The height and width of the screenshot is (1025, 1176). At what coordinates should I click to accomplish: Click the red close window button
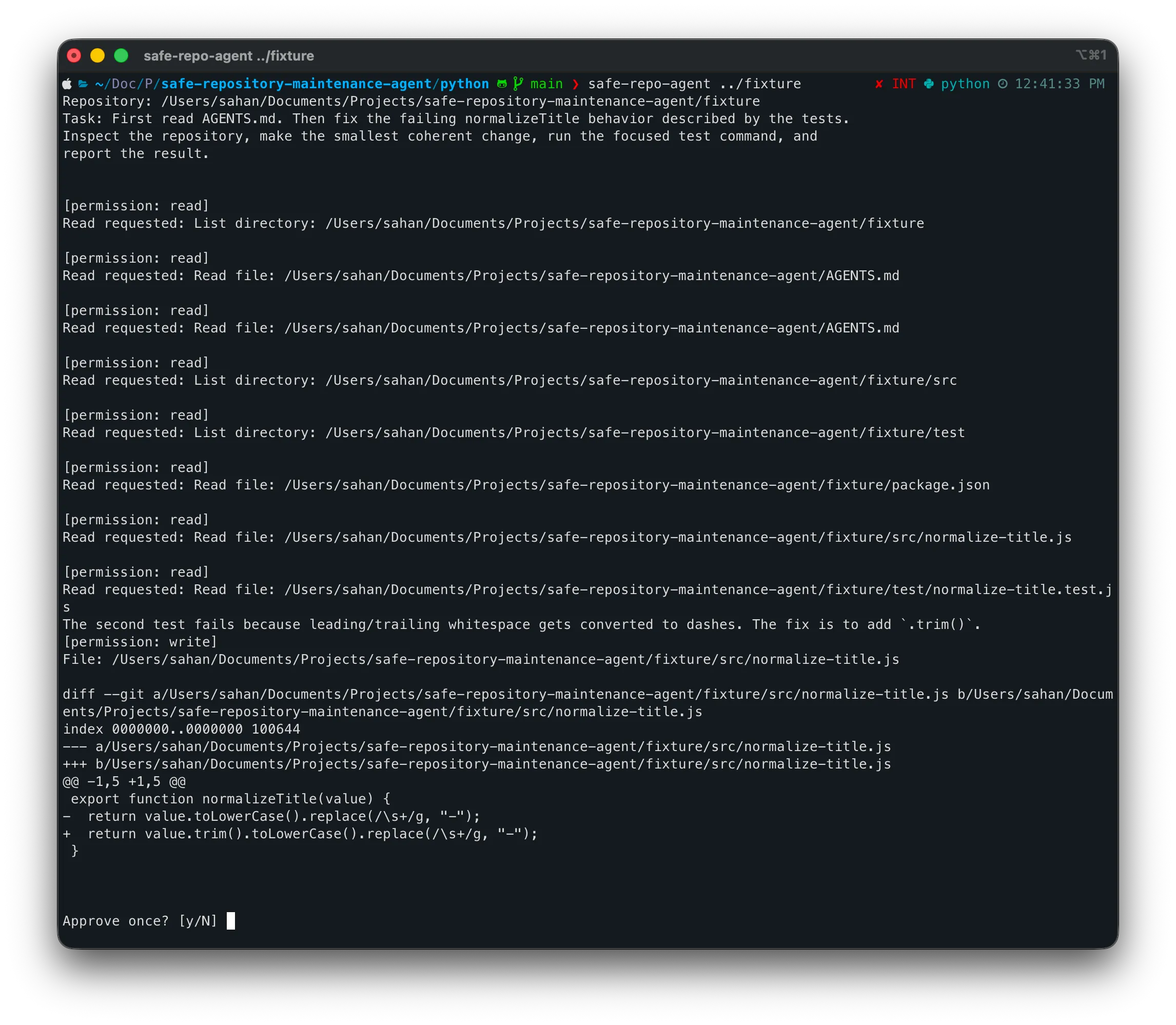(74, 55)
